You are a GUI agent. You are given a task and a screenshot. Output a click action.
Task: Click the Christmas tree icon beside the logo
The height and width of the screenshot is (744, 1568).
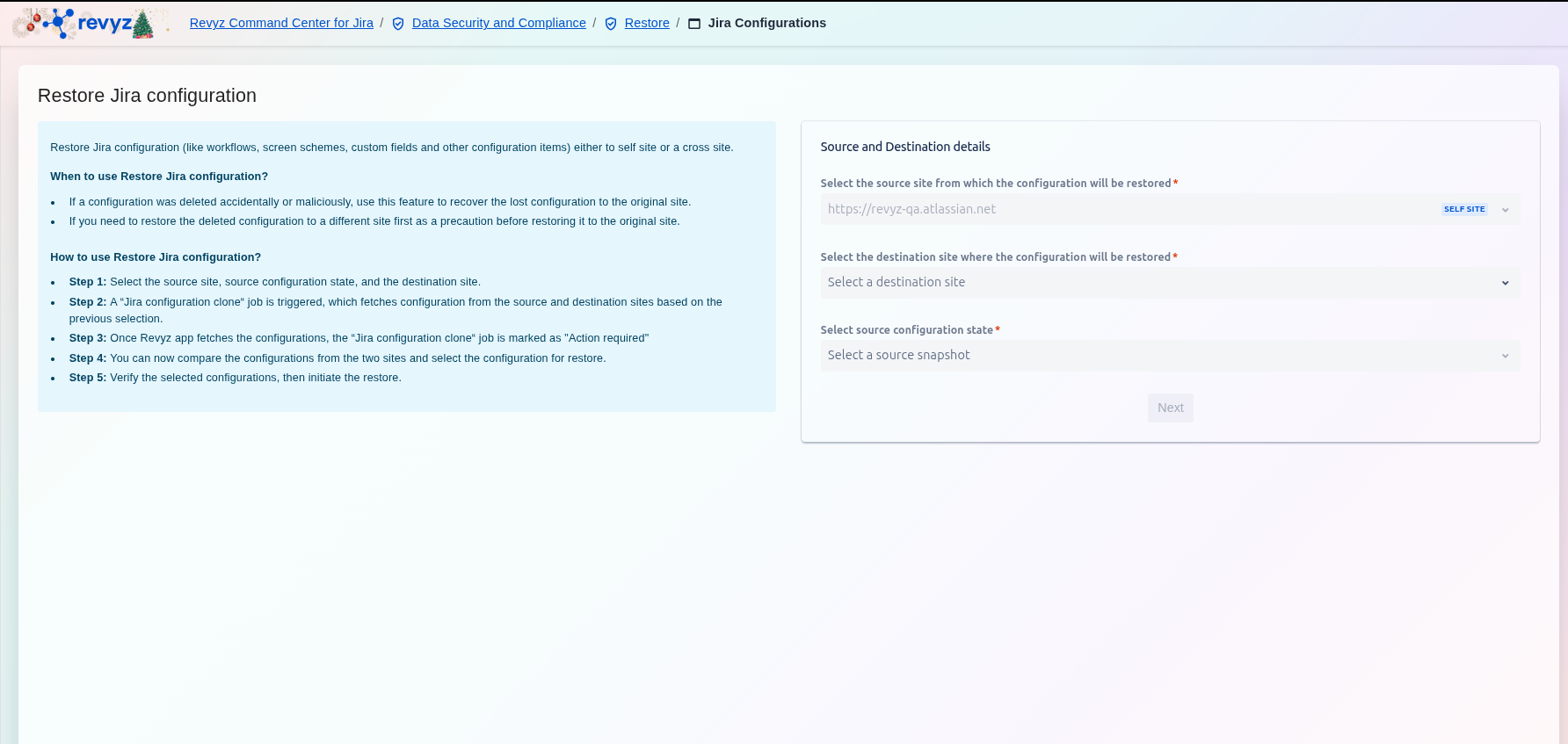coord(143,25)
